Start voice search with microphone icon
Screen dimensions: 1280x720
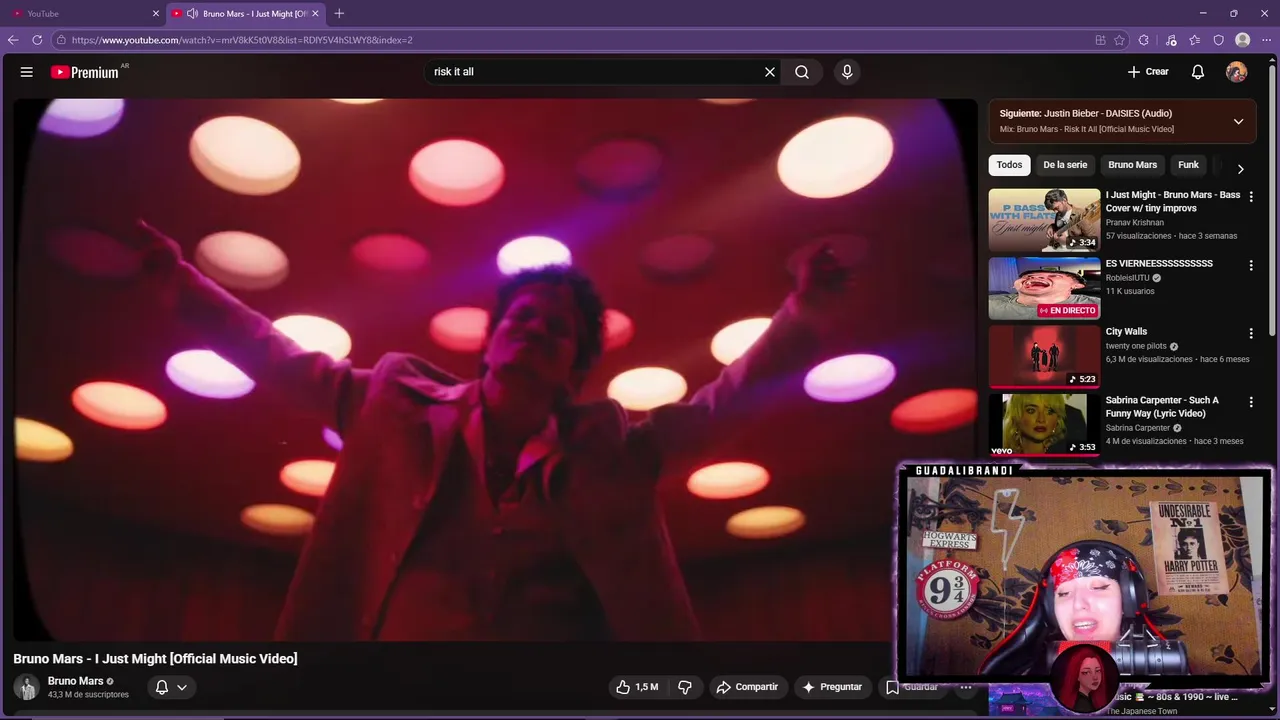point(847,72)
